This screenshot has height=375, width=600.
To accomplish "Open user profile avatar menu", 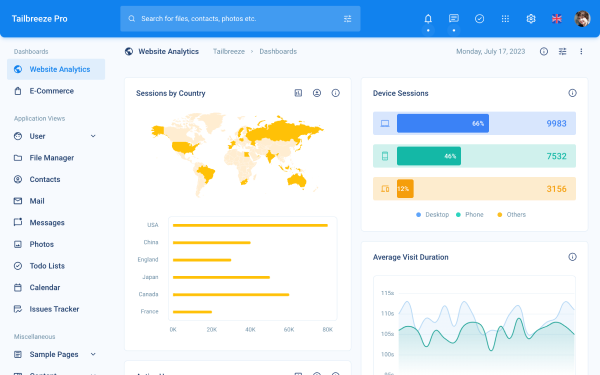I will 582,18.
